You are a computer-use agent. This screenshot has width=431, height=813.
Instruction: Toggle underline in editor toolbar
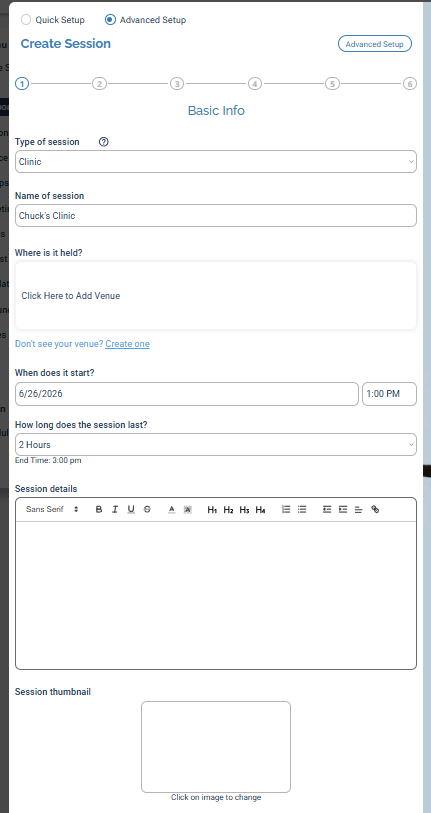(131, 510)
